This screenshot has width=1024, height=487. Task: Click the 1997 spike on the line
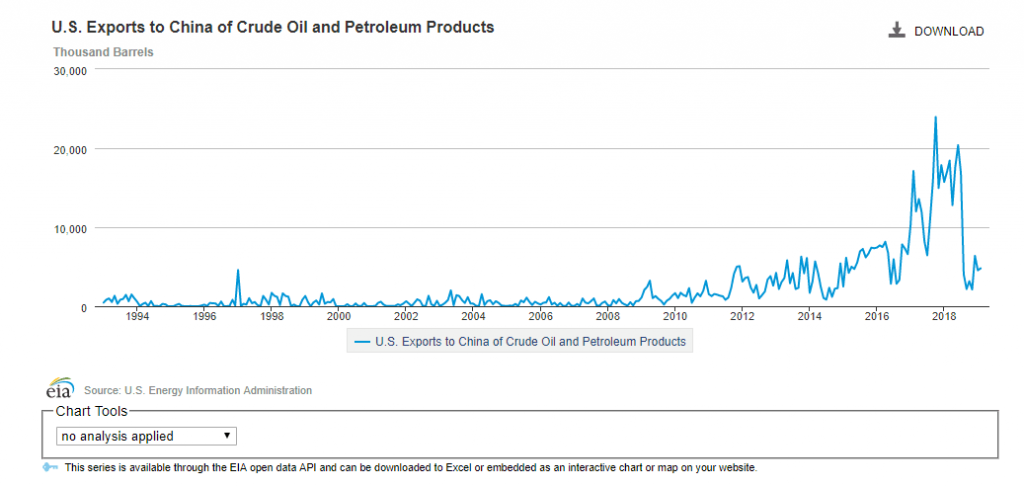point(237,270)
